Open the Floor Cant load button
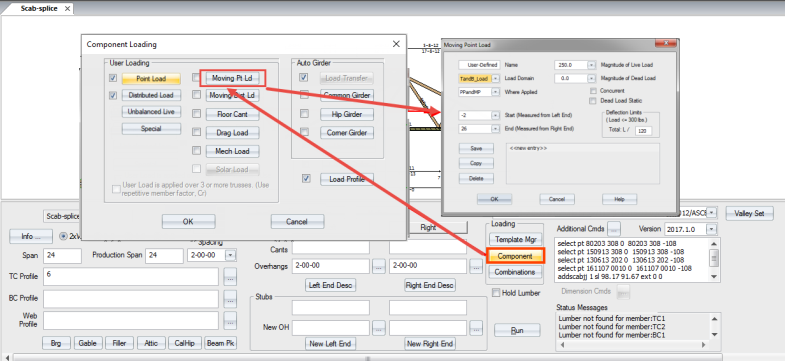Screen dimensions: 785x361 [232, 114]
